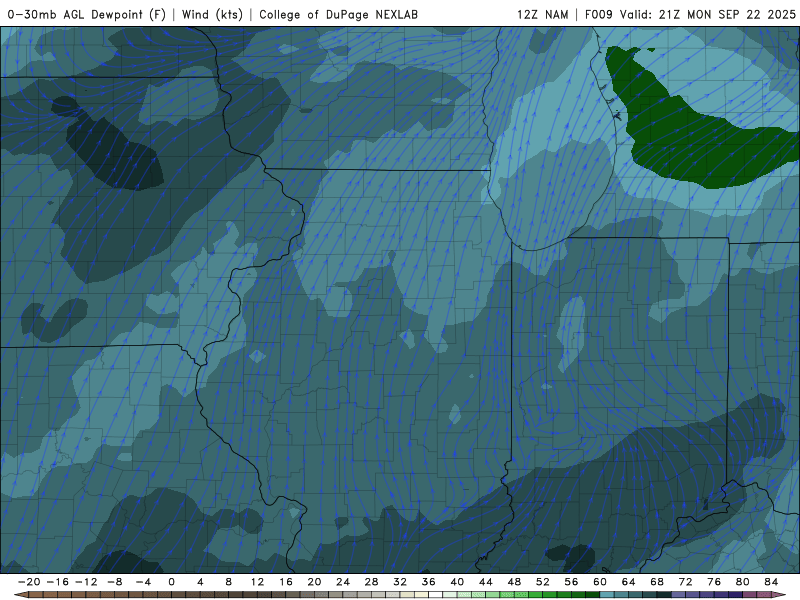This screenshot has height=600, width=800.
Task: Click the 24 label on the color scale
Action: click(343, 582)
